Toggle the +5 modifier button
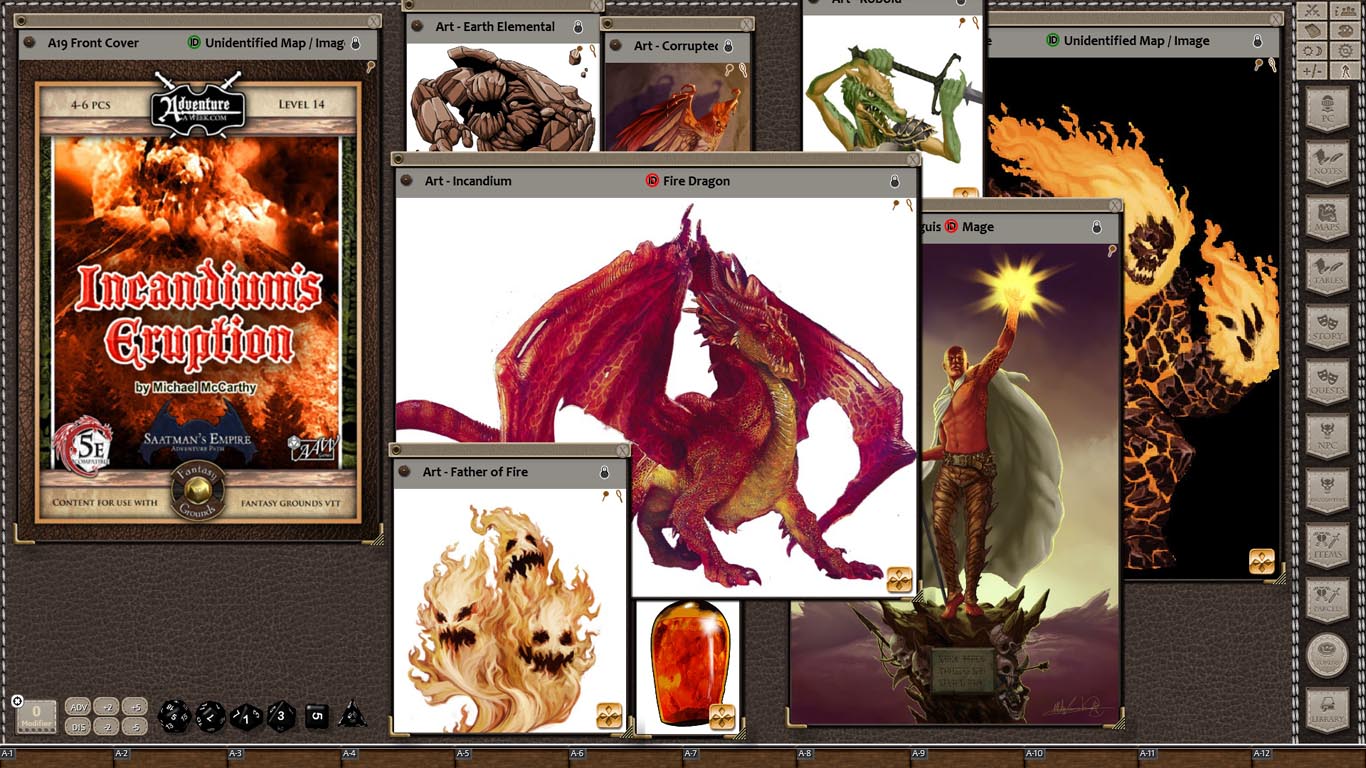The height and width of the screenshot is (768, 1366). 135,707
